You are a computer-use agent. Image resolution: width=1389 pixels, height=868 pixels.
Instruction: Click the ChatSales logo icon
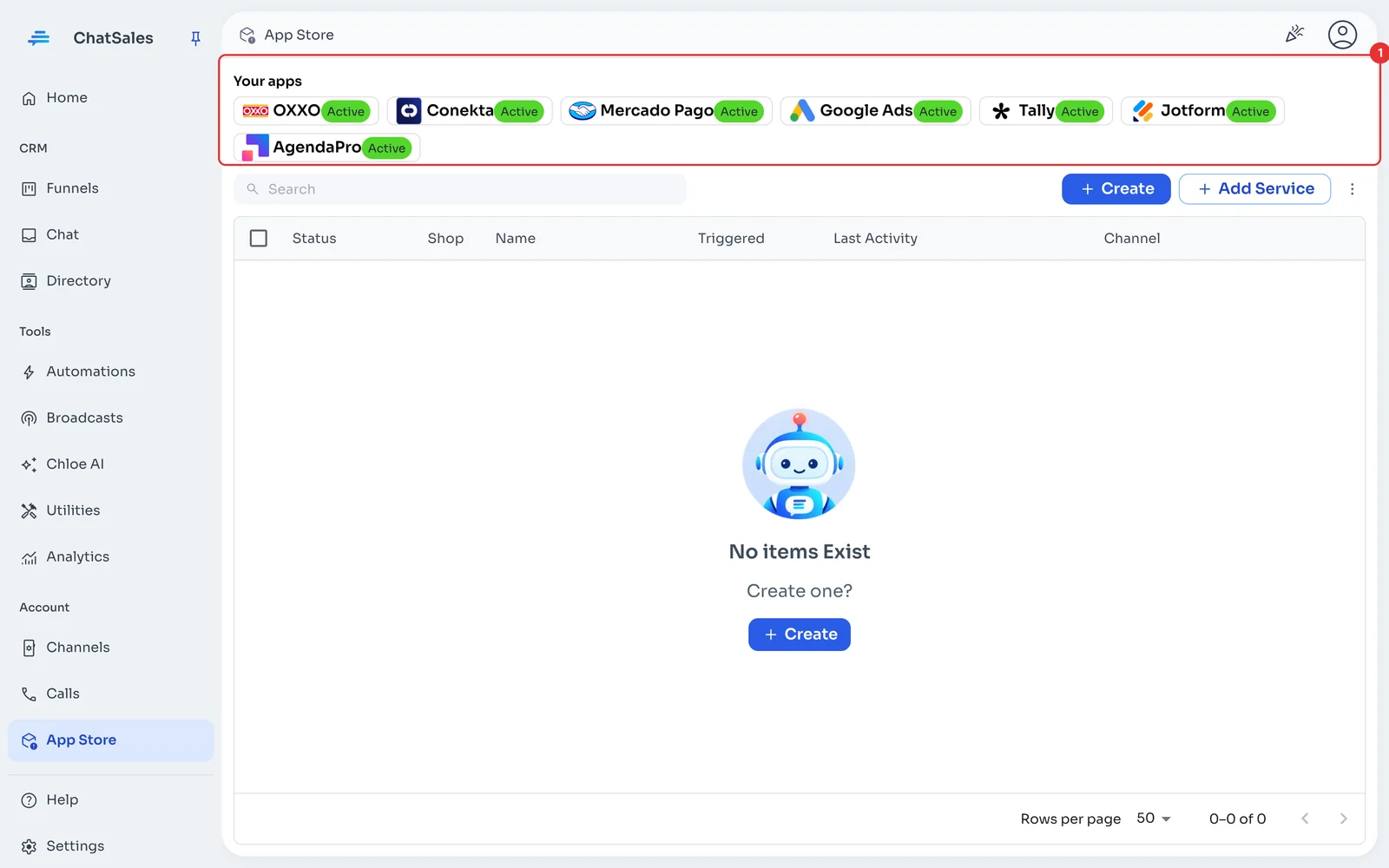coord(39,38)
